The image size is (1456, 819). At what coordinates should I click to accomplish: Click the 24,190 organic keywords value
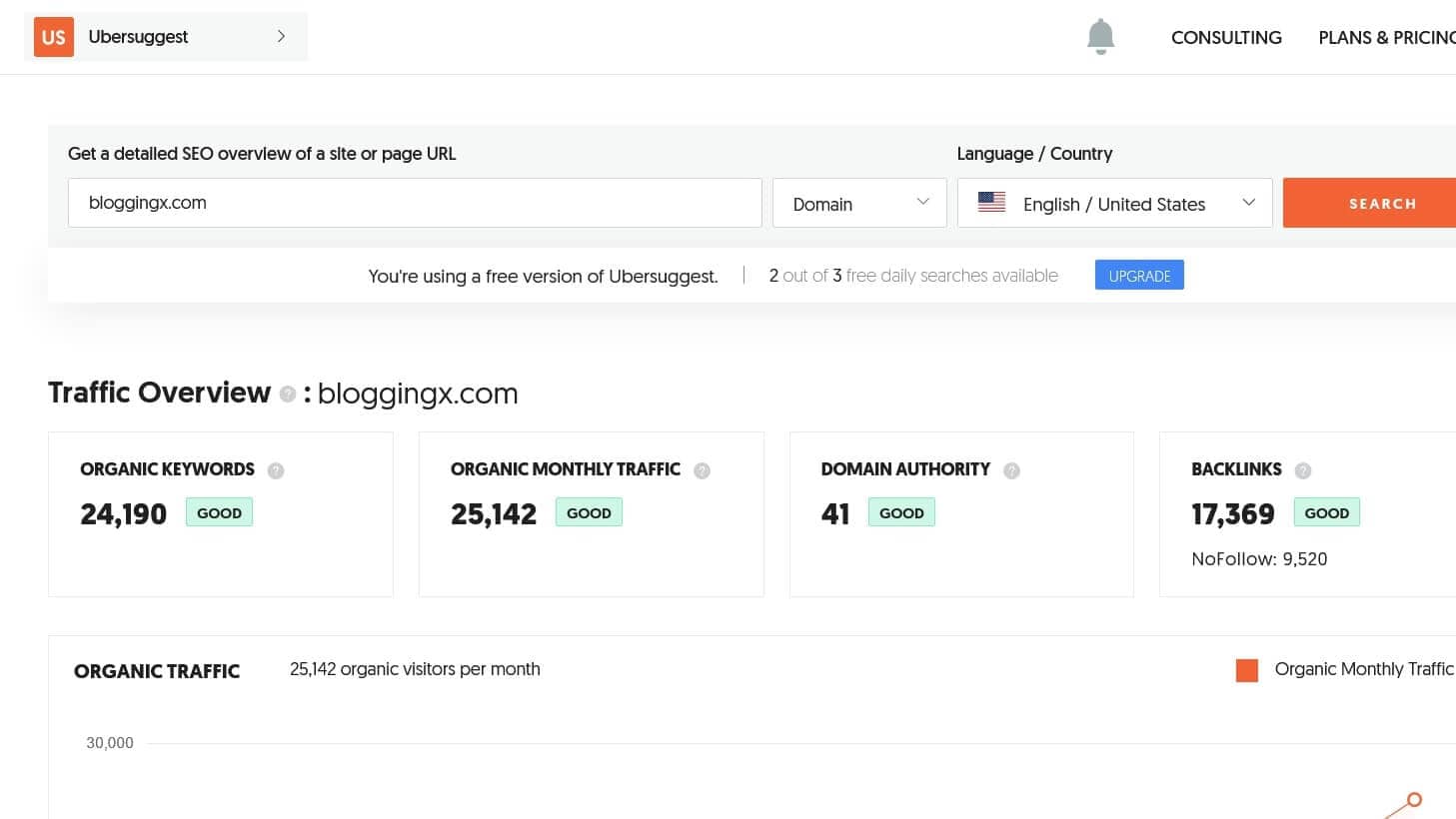click(x=124, y=514)
